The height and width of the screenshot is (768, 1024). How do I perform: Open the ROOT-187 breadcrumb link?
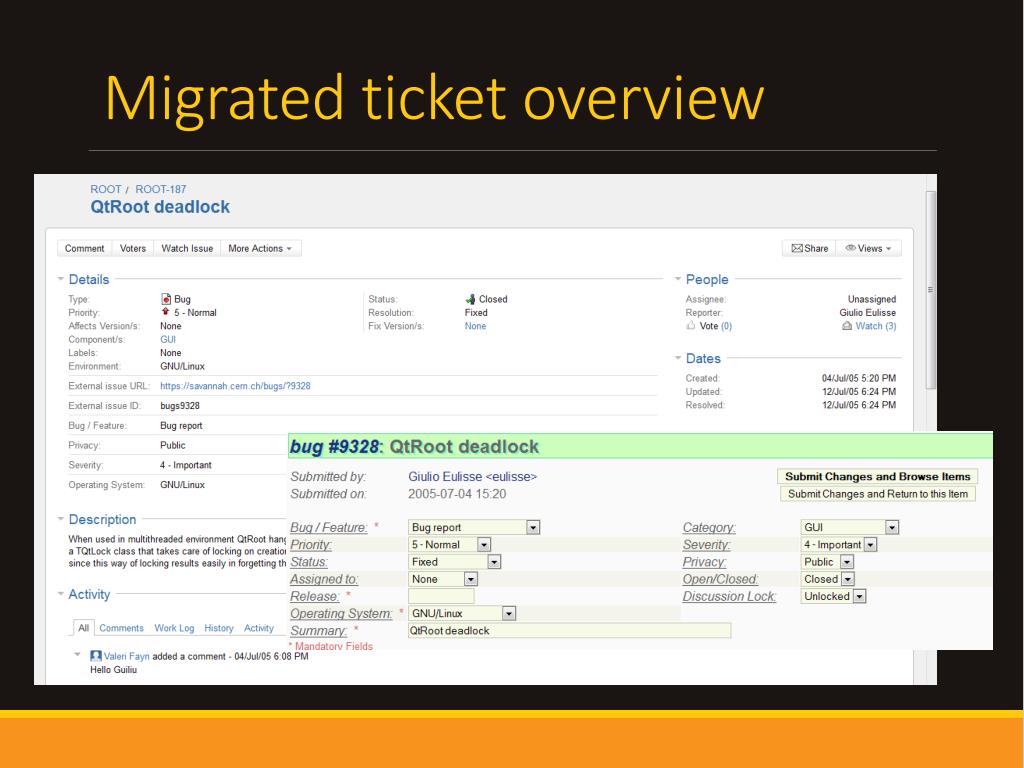(161, 189)
